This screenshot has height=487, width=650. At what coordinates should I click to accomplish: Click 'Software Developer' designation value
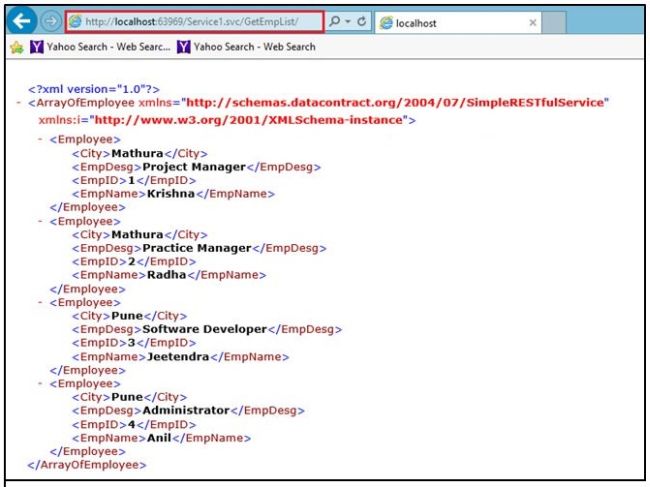[205, 330]
